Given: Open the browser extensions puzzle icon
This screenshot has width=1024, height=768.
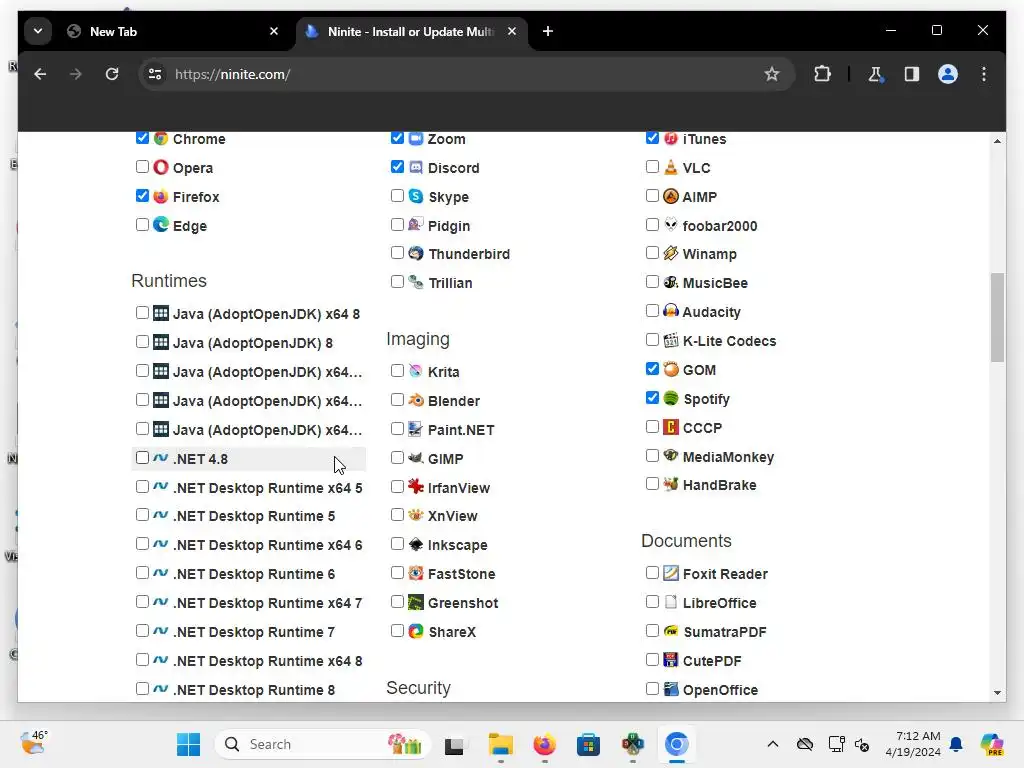Looking at the screenshot, I should coord(822,74).
